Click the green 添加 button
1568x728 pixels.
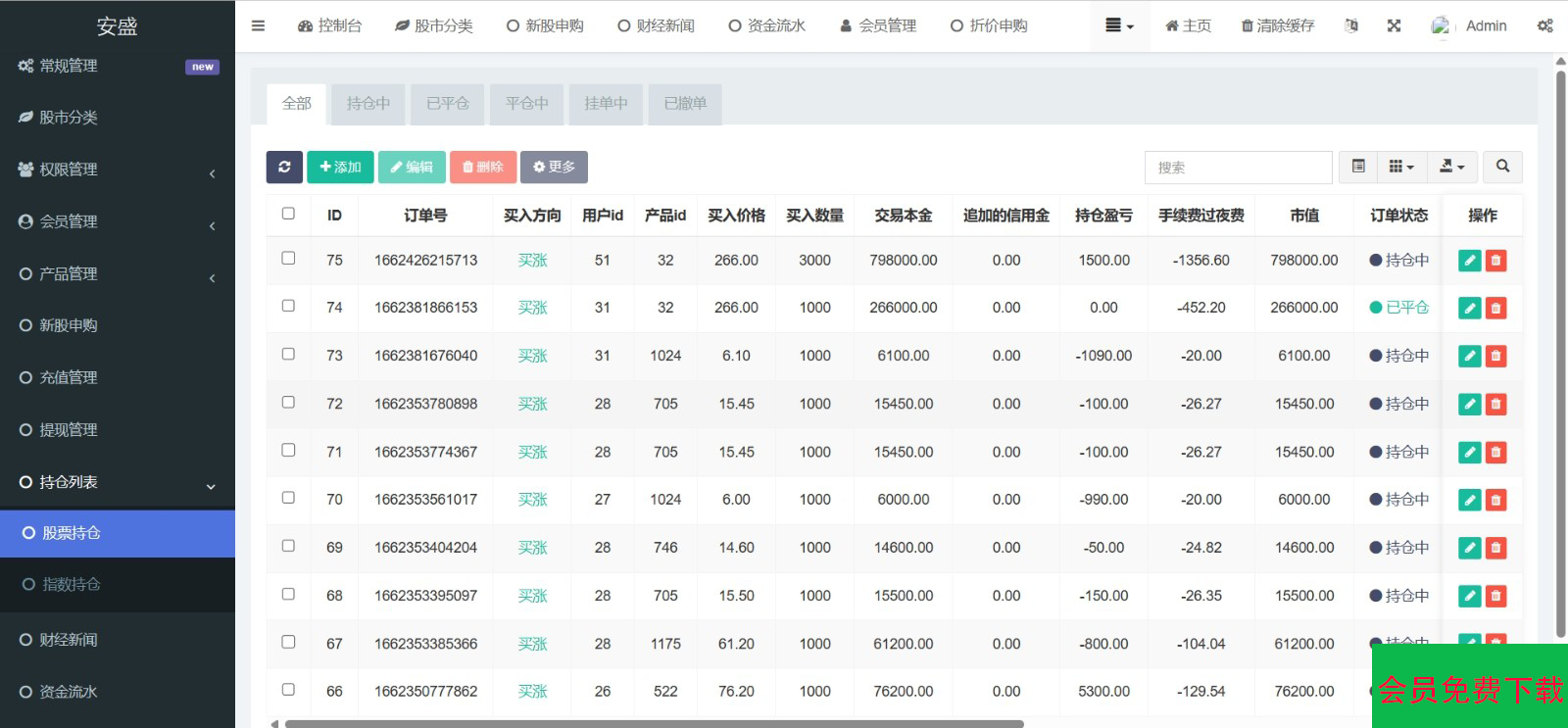click(x=340, y=168)
